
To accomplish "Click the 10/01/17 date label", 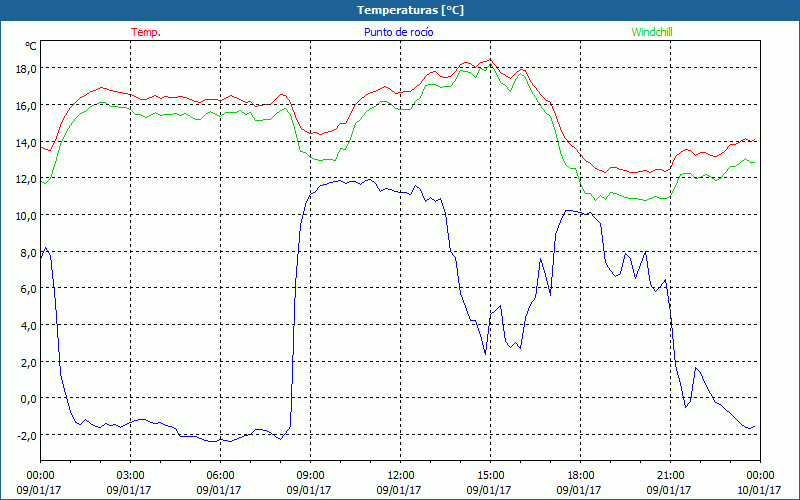I will click(759, 490).
